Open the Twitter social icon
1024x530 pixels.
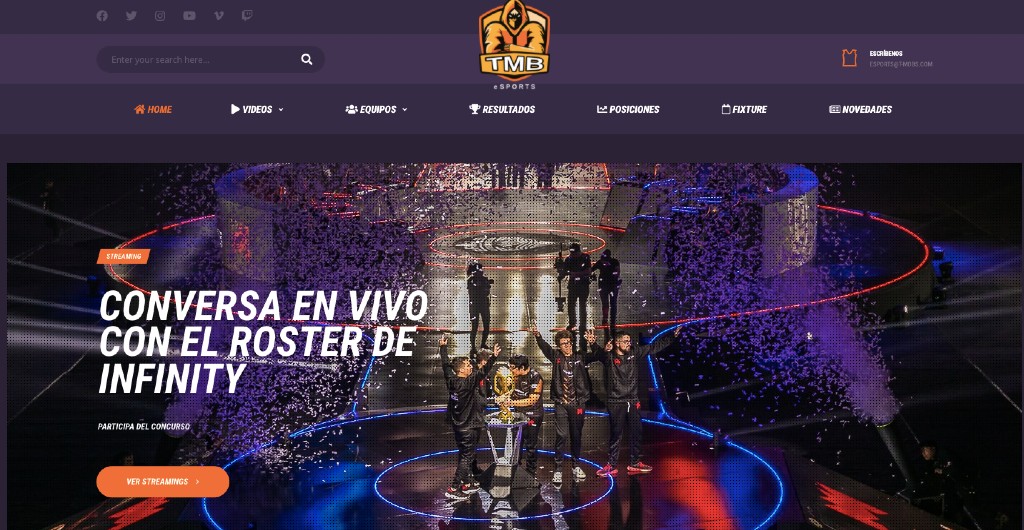[x=131, y=16]
